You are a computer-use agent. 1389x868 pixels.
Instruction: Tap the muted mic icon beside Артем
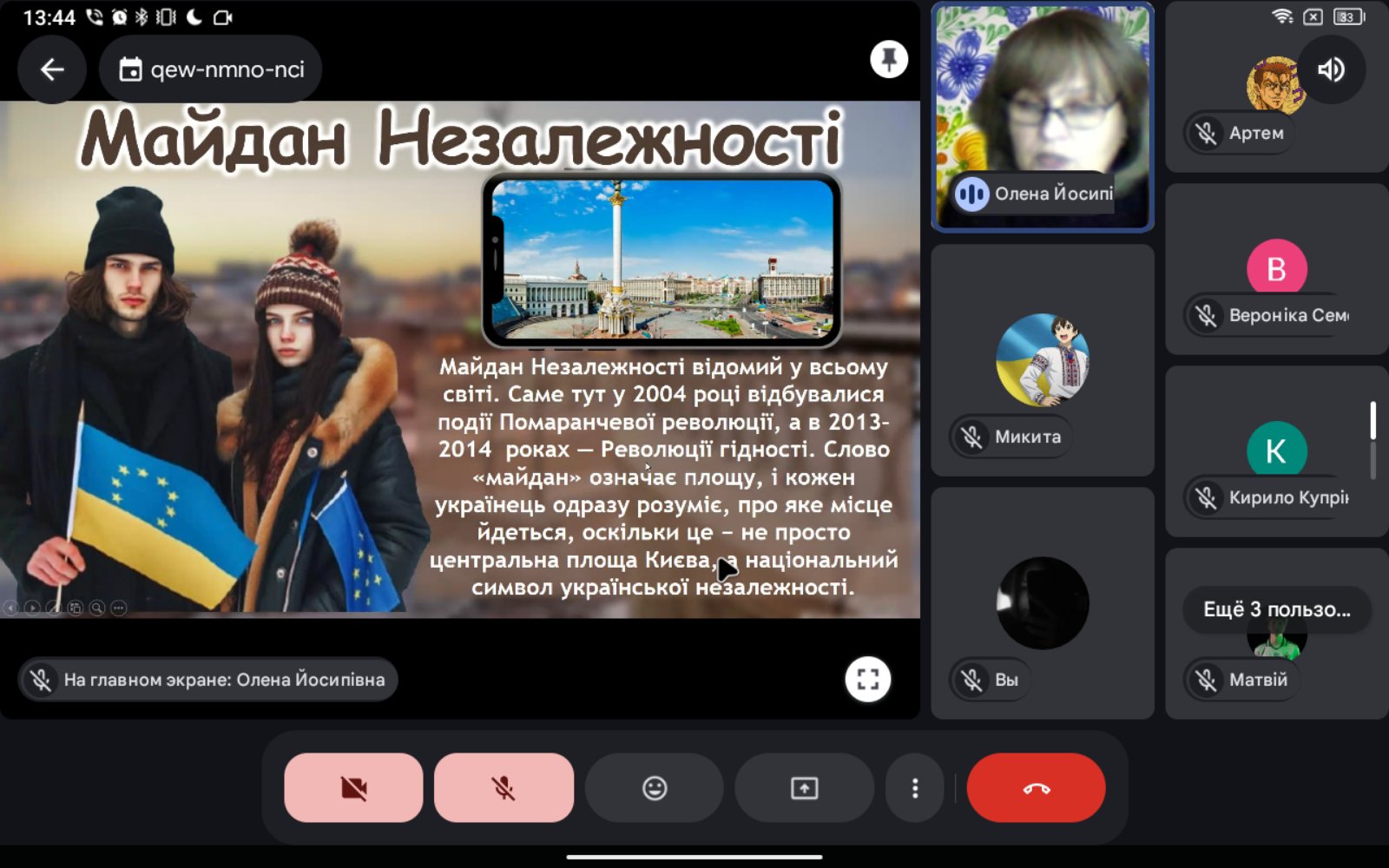coord(1207,133)
